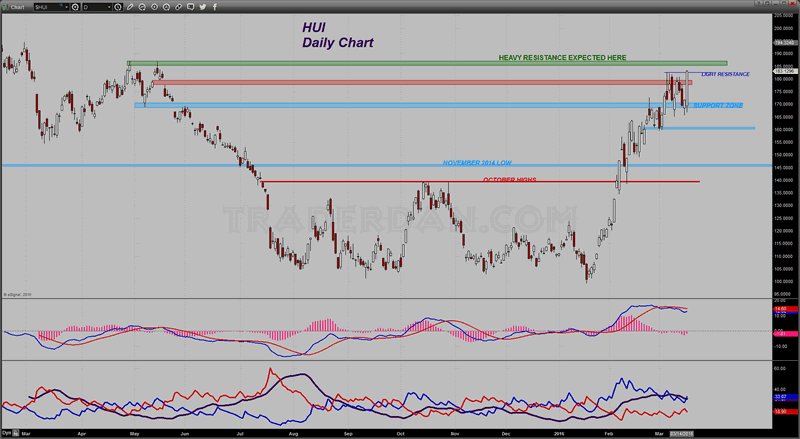Share chart via Twitter icon

(202, 6)
